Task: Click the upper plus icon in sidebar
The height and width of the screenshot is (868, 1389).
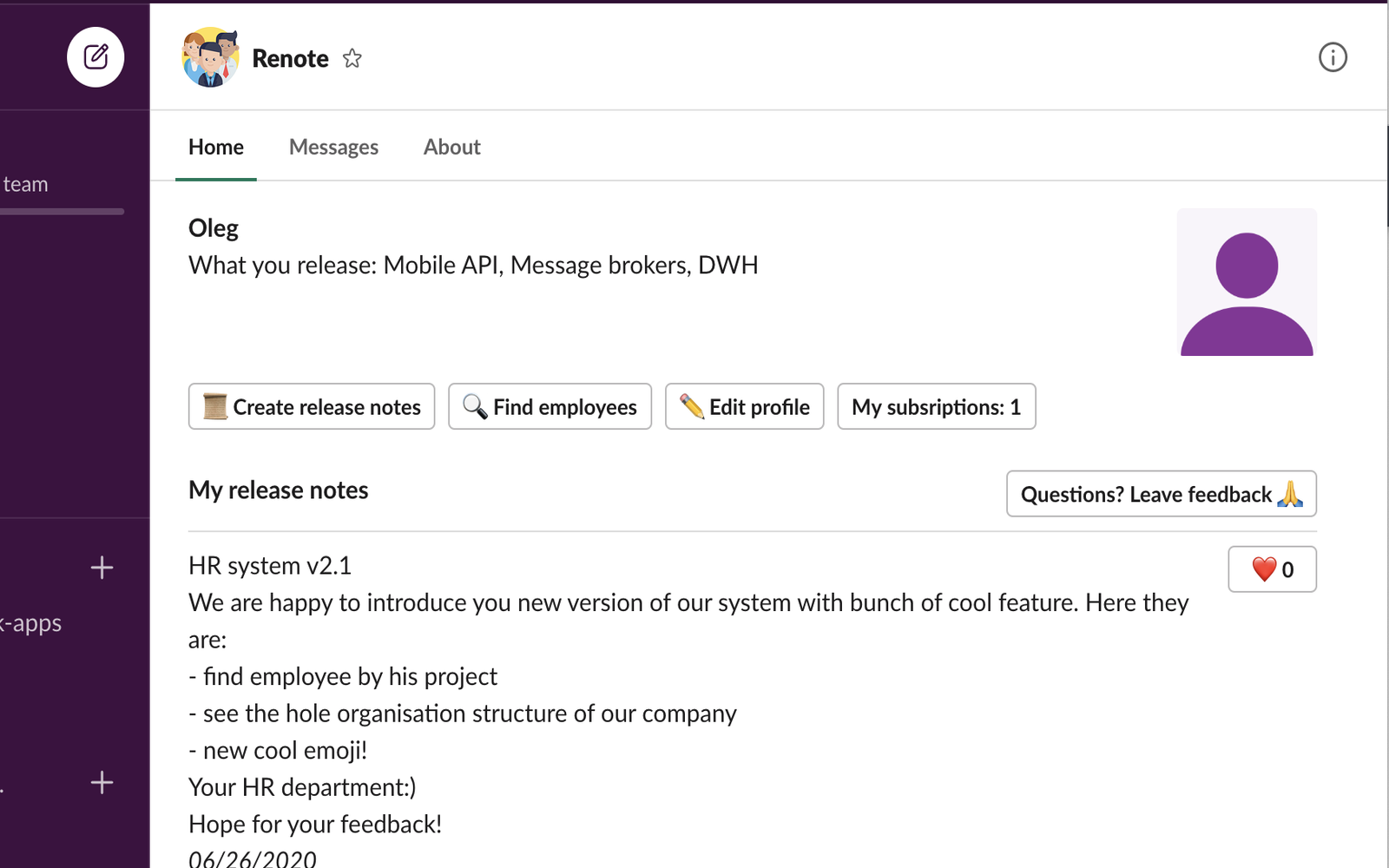Action: pos(102,568)
